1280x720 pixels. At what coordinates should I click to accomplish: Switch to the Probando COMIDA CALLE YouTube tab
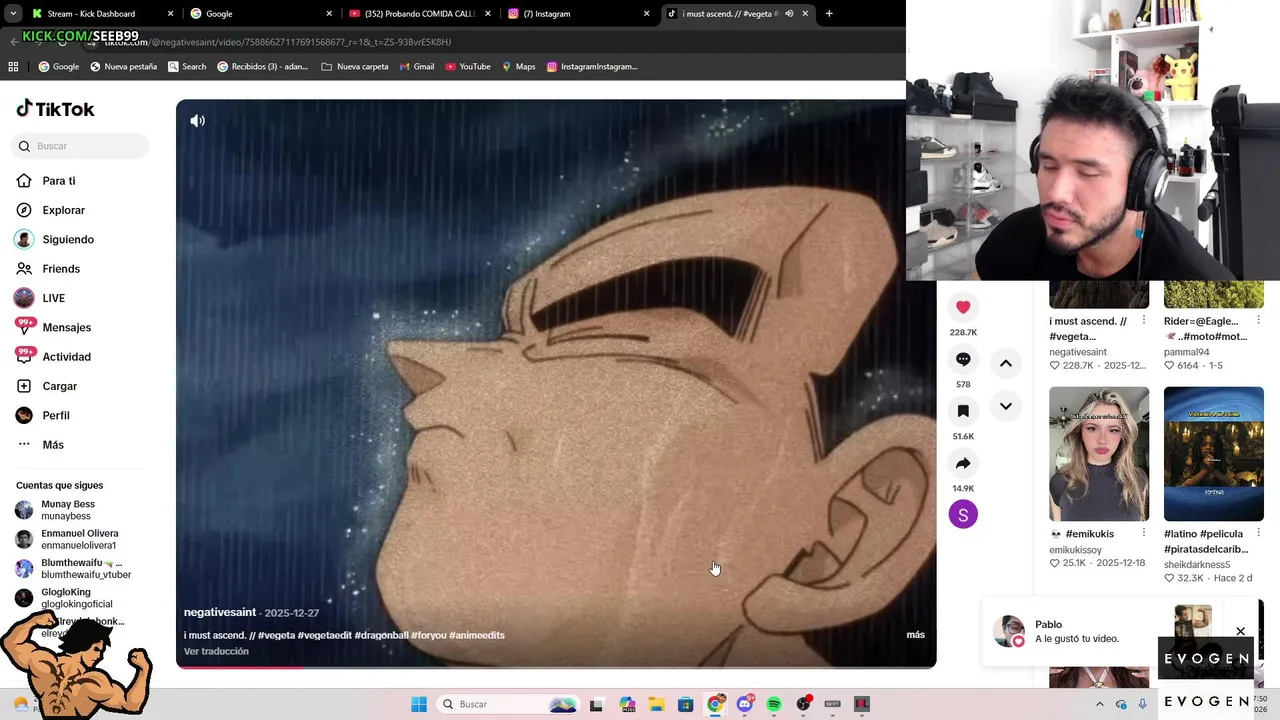click(x=420, y=14)
